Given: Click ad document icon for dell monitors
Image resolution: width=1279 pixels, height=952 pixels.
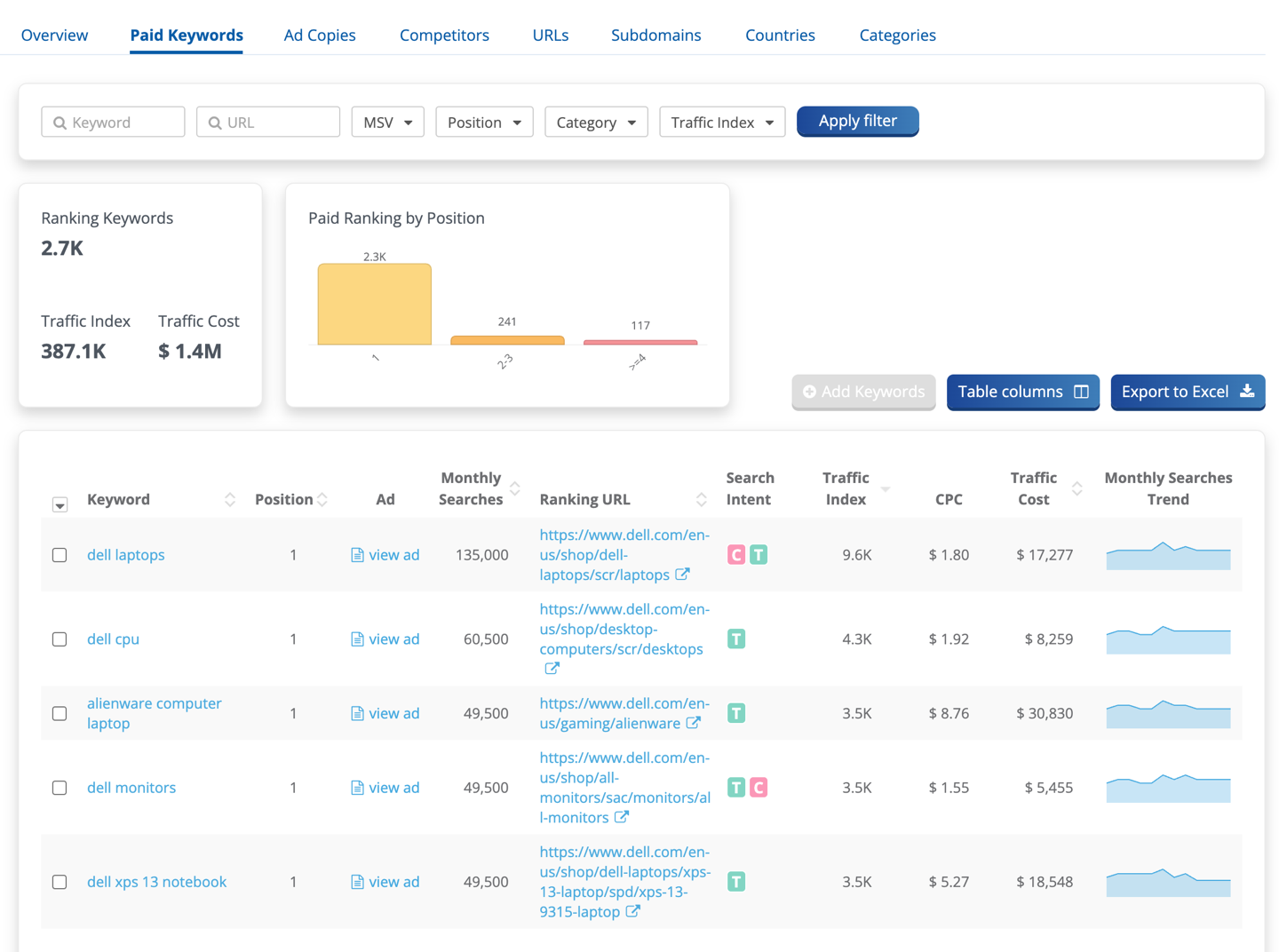Looking at the screenshot, I should pyautogui.click(x=357, y=788).
